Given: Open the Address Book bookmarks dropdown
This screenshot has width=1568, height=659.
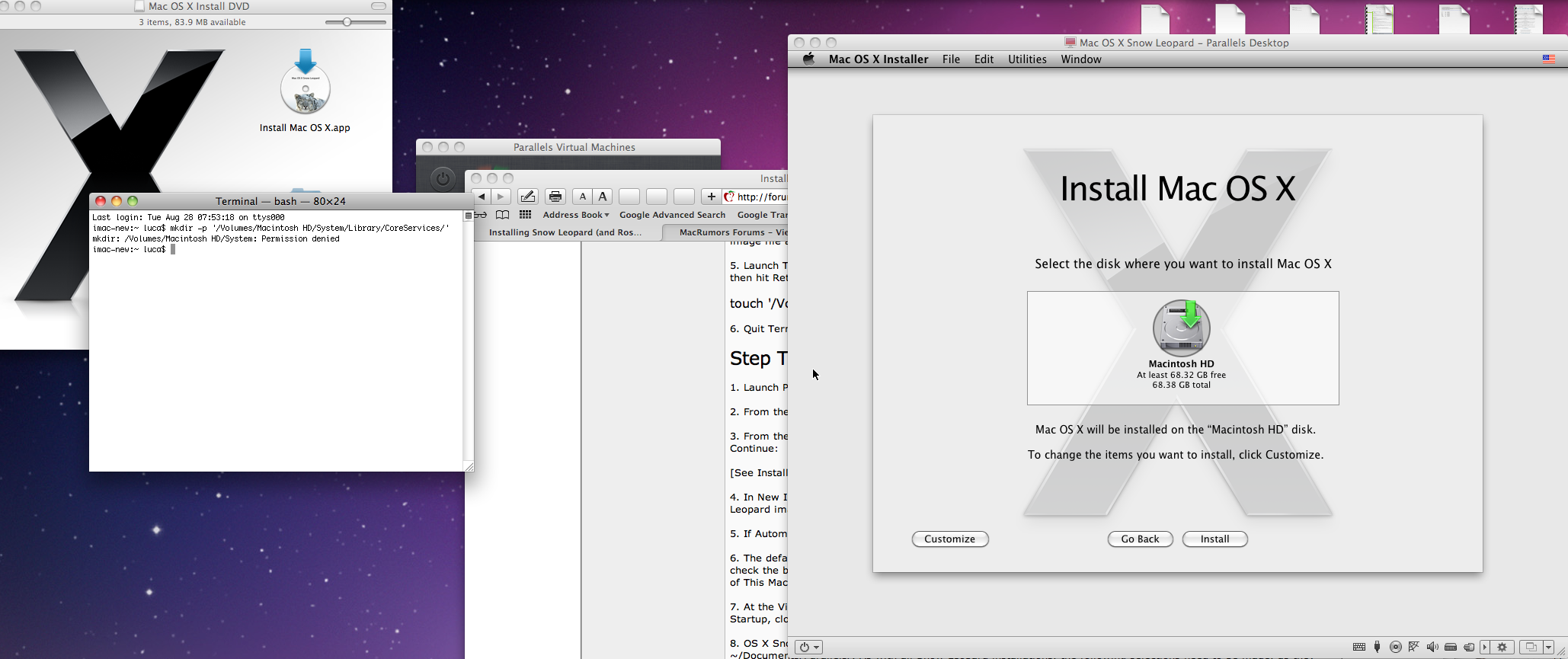Looking at the screenshot, I should pyautogui.click(x=576, y=215).
